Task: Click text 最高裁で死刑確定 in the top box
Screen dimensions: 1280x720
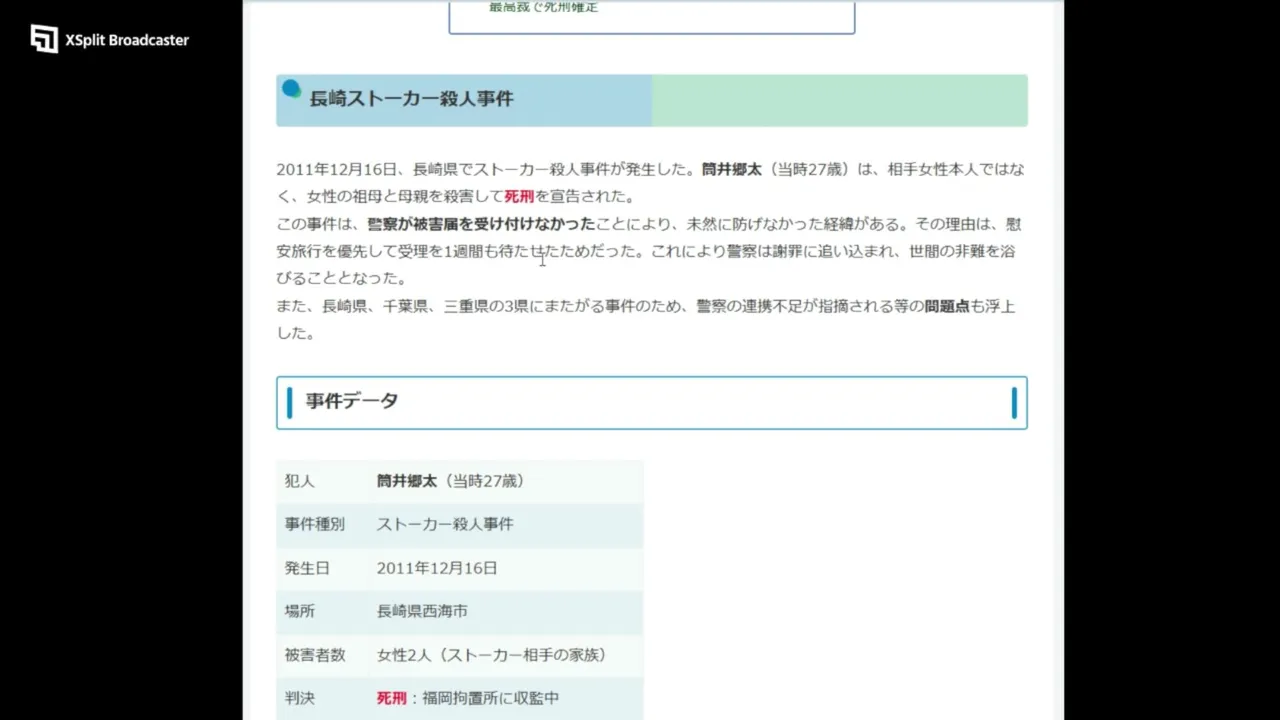Action: (x=543, y=7)
